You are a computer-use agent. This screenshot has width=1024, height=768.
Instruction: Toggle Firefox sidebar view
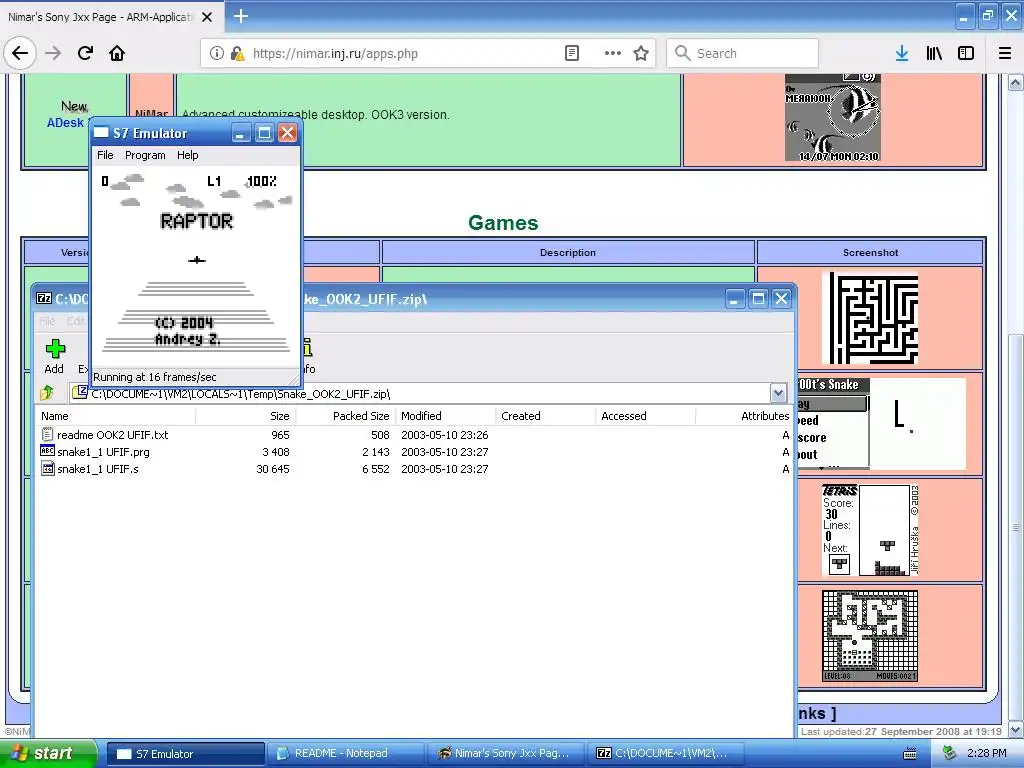(966, 54)
